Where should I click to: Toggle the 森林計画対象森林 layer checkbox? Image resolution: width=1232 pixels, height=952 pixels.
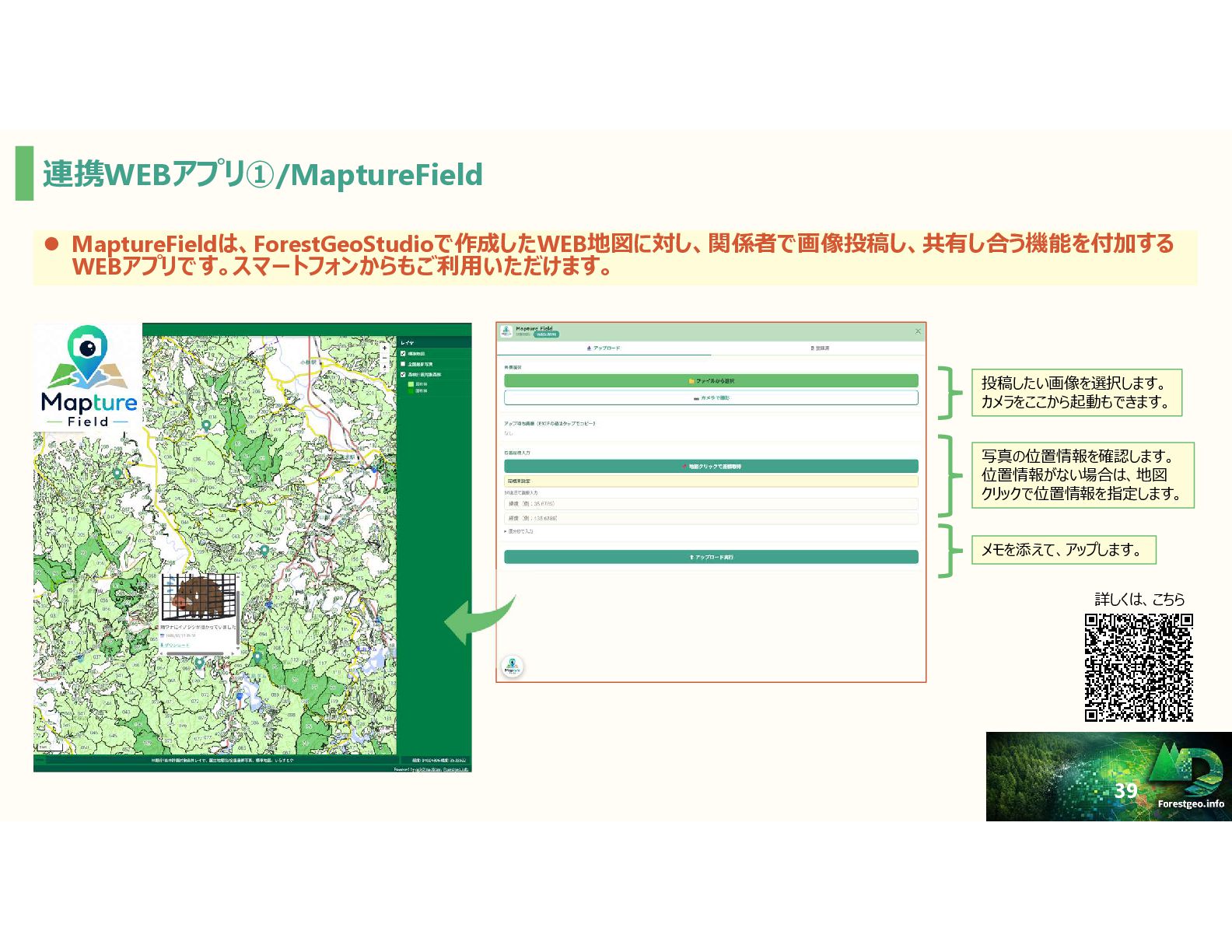point(403,374)
